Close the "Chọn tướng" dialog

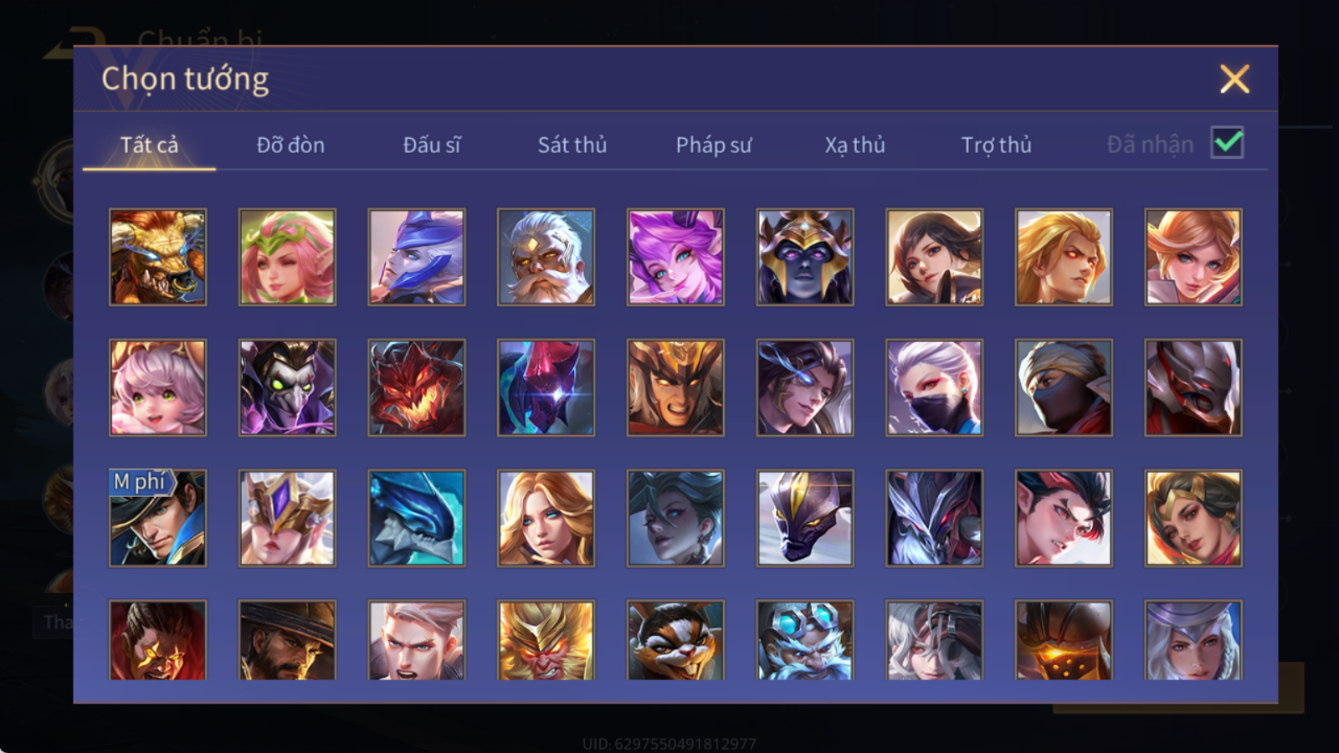(1235, 79)
